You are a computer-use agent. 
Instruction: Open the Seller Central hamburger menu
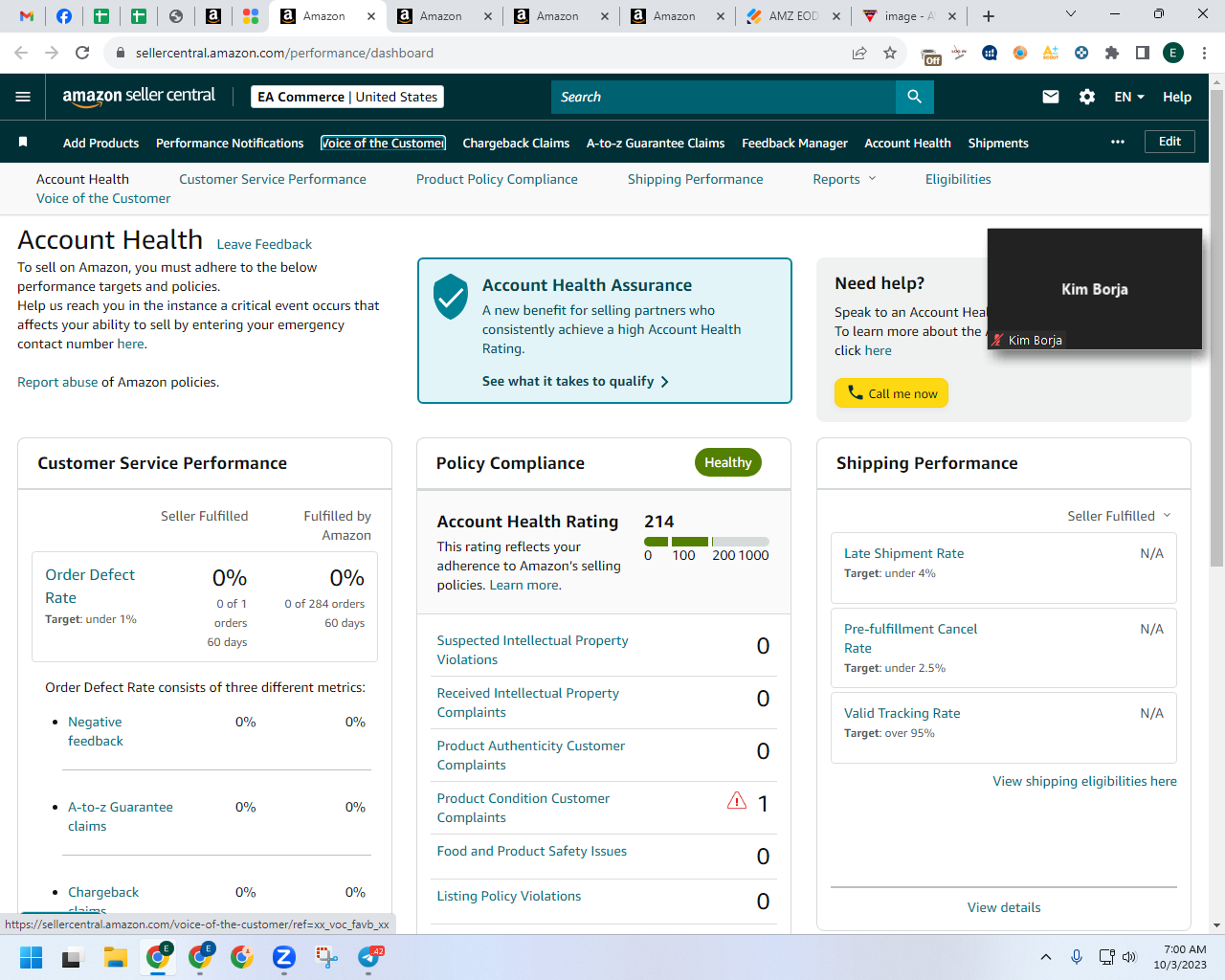click(x=23, y=97)
